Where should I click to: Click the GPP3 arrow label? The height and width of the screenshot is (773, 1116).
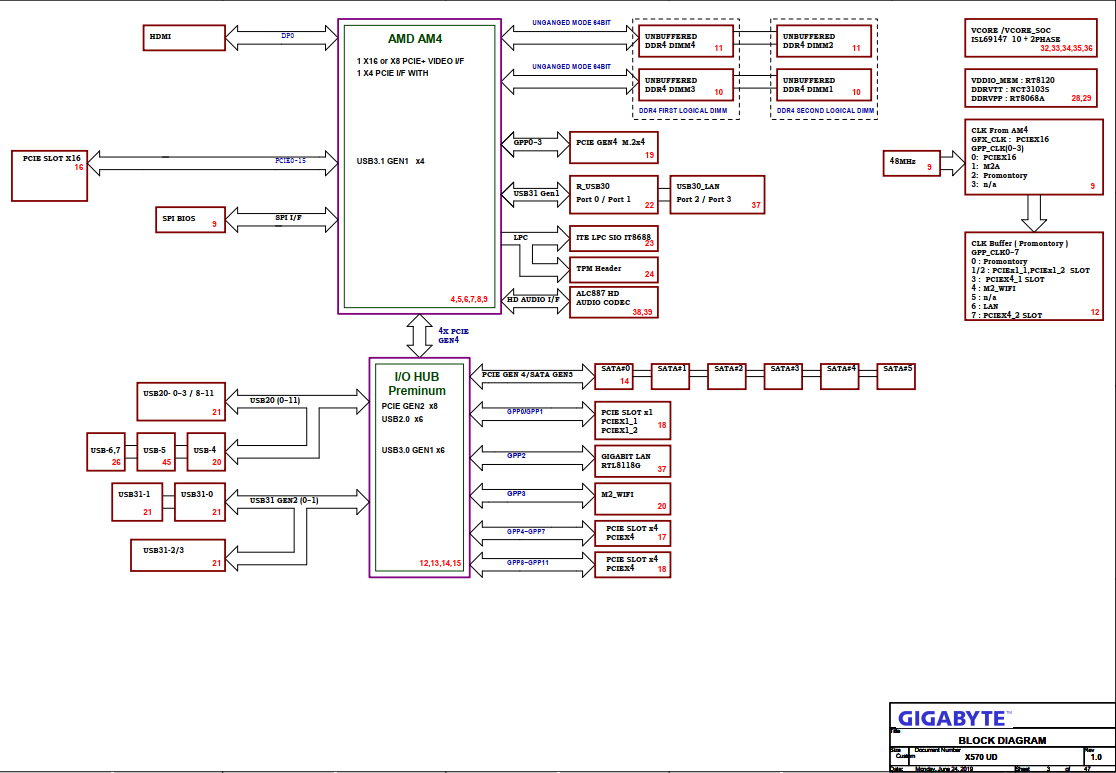516,493
